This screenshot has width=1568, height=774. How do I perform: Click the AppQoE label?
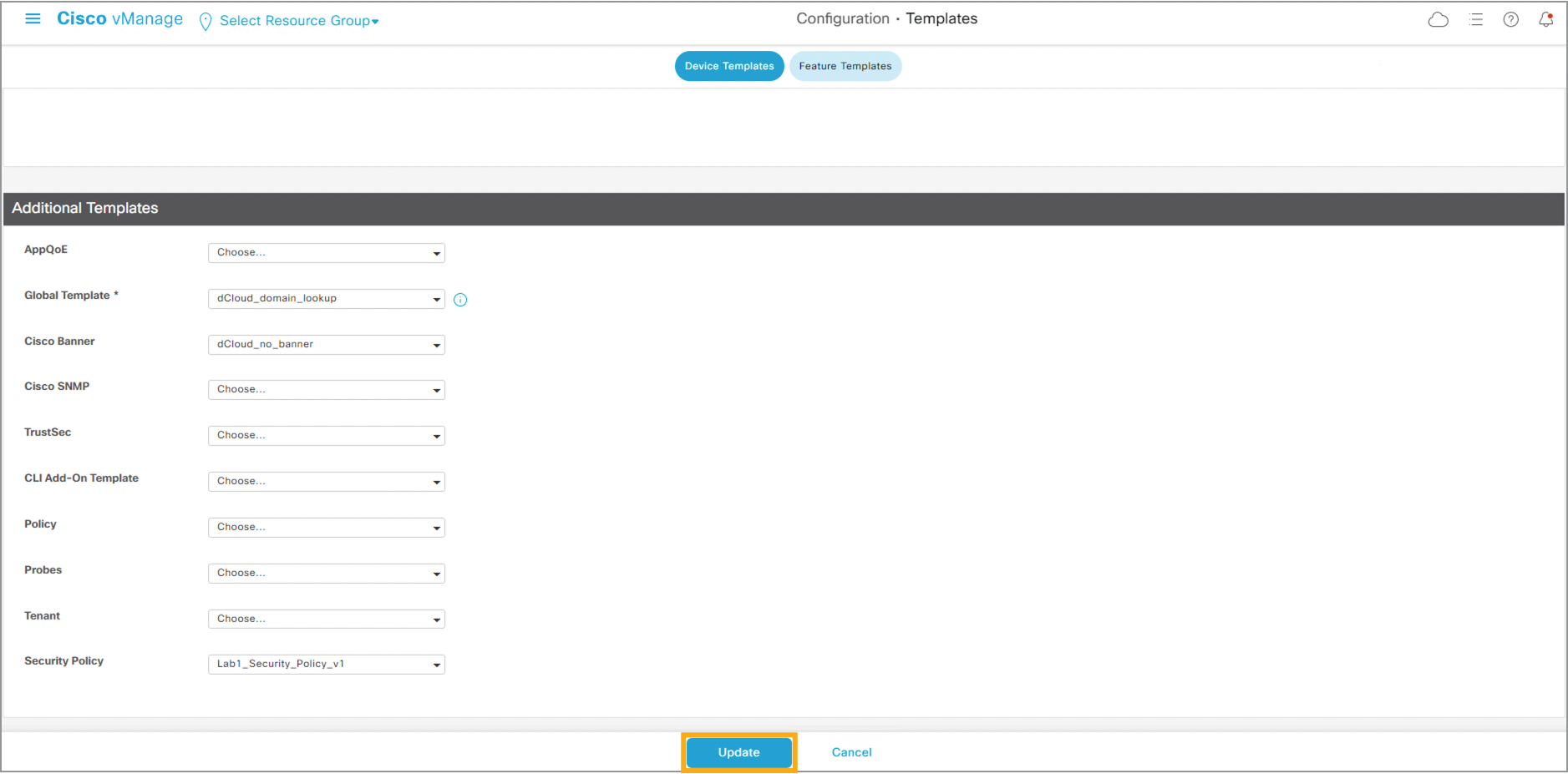[46, 249]
